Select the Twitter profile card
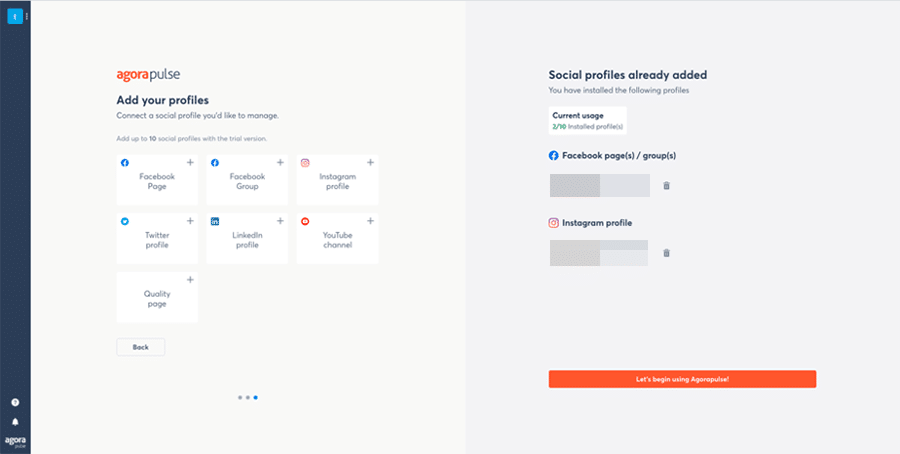 click(x=157, y=239)
